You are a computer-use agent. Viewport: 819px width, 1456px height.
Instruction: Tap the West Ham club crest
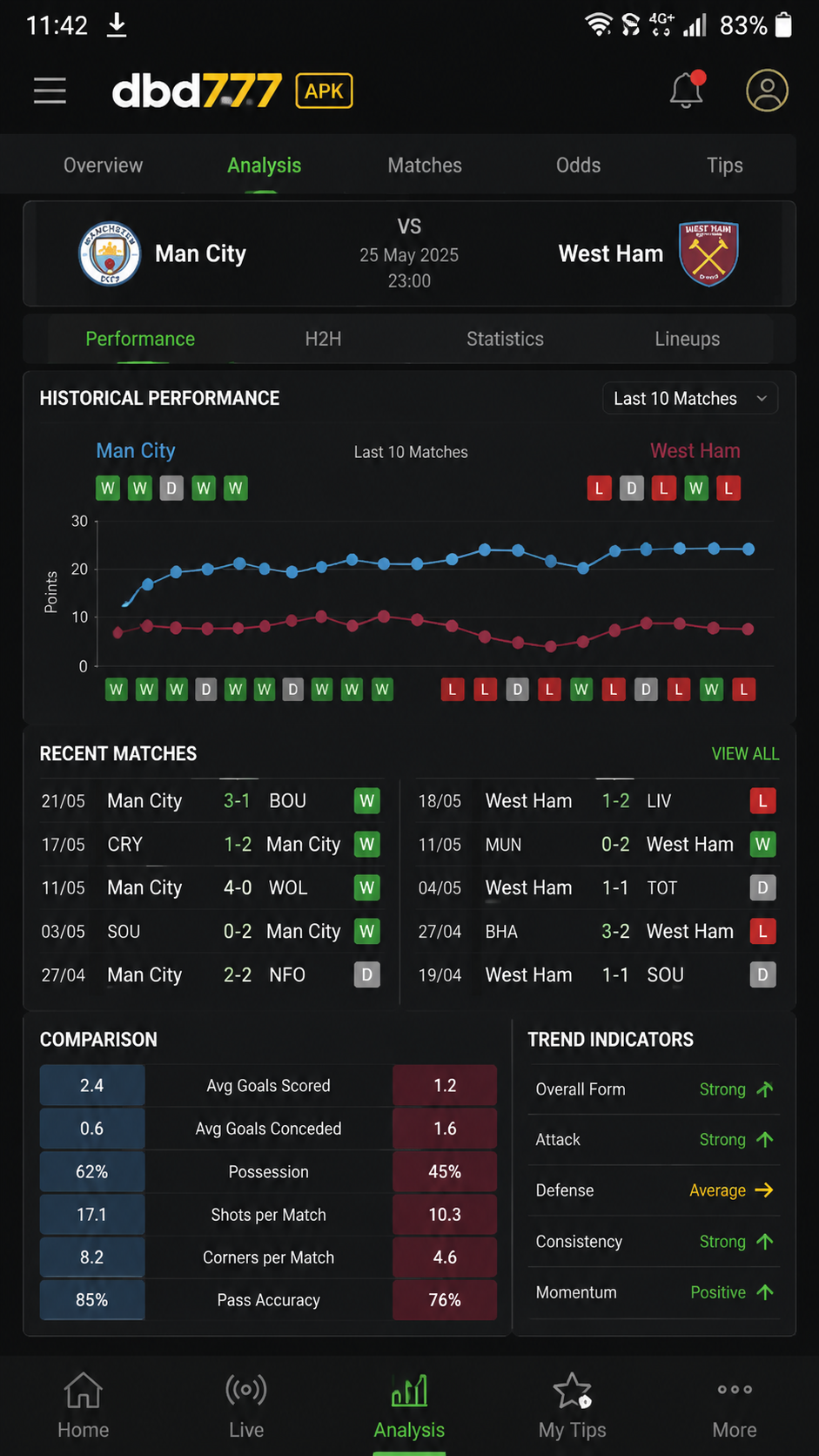pos(708,253)
